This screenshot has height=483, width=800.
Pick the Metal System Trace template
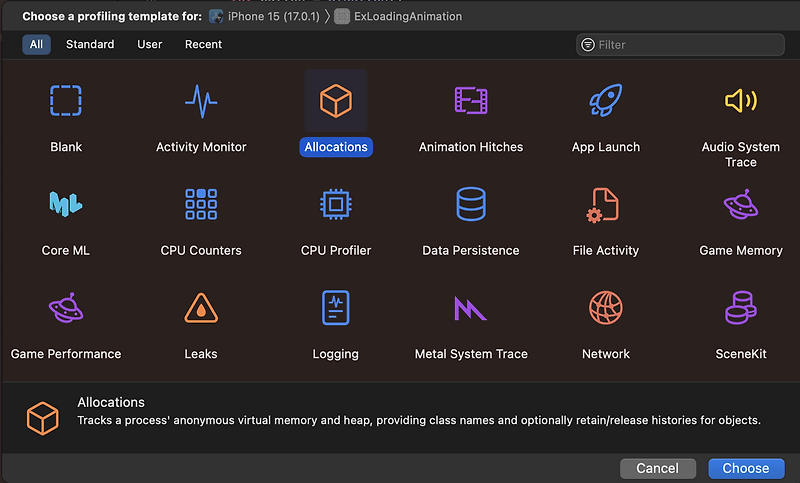point(470,310)
